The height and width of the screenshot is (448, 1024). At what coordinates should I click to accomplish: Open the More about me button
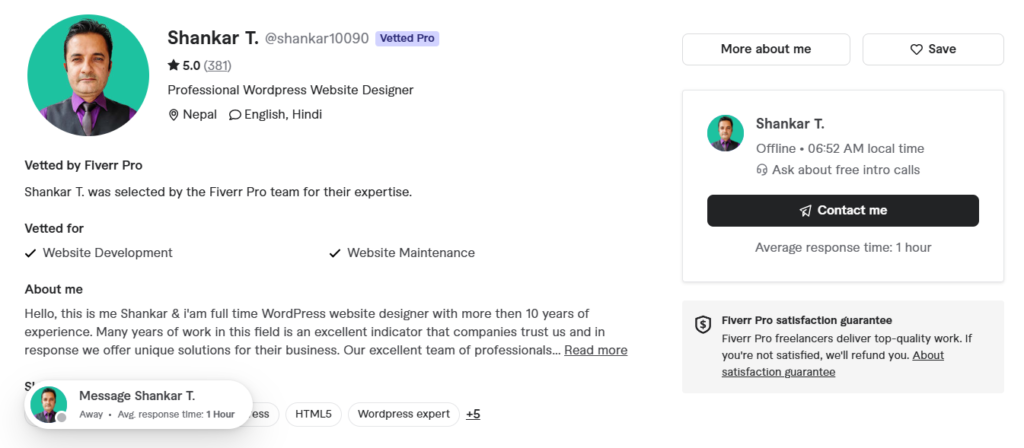766,49
